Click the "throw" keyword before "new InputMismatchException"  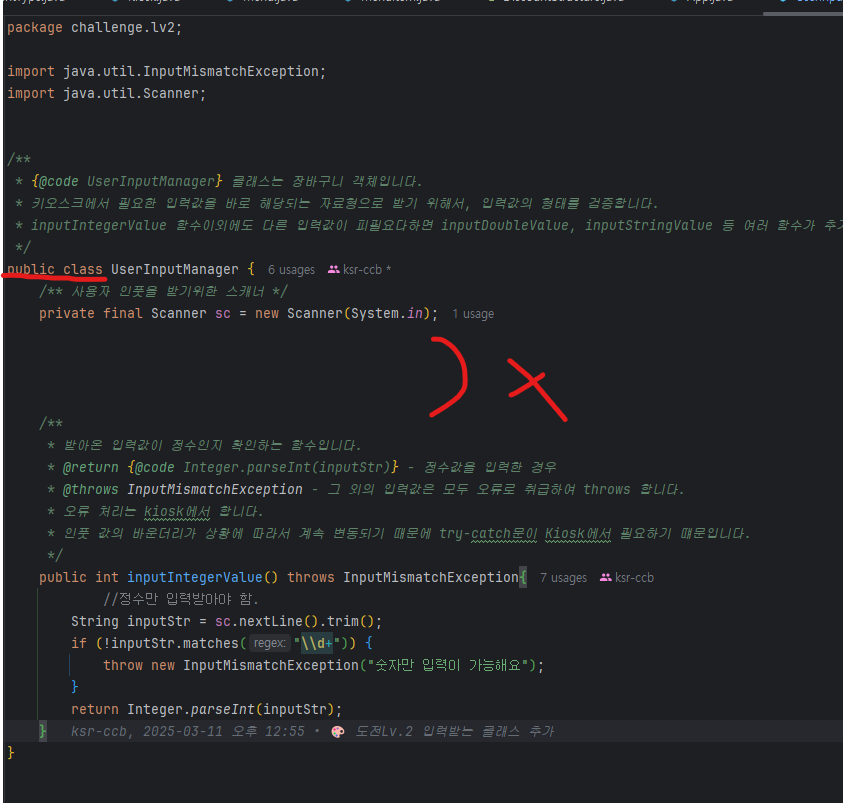point(123,665)
